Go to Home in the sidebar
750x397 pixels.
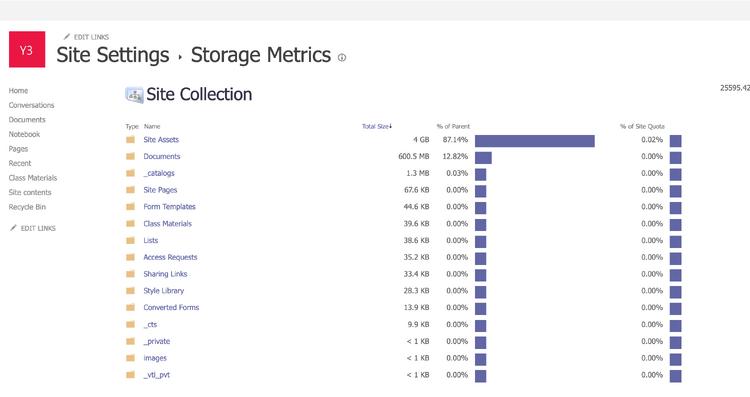tap(18, 90)
